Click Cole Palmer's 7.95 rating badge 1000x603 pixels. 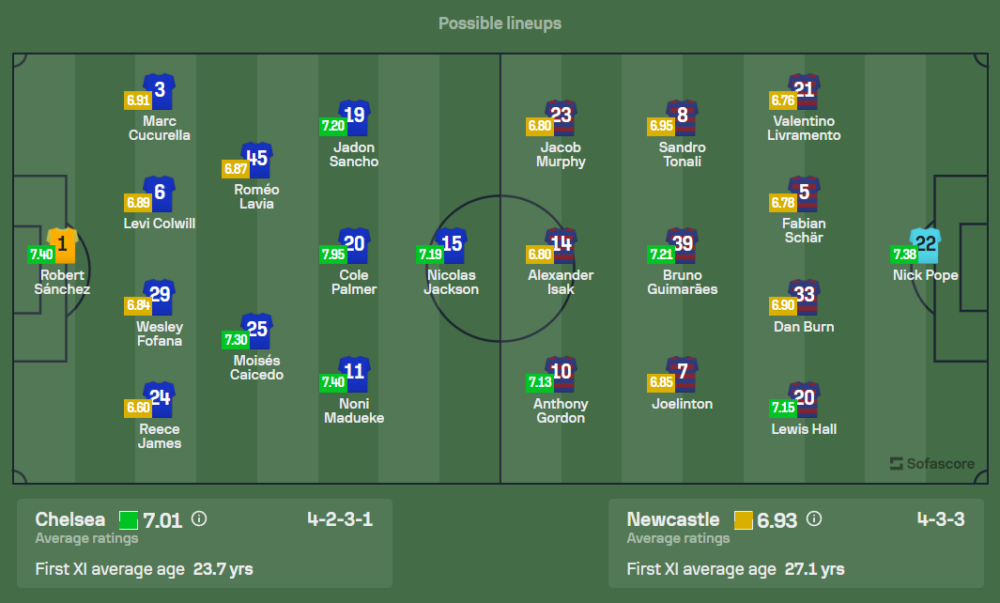(333, 254)
